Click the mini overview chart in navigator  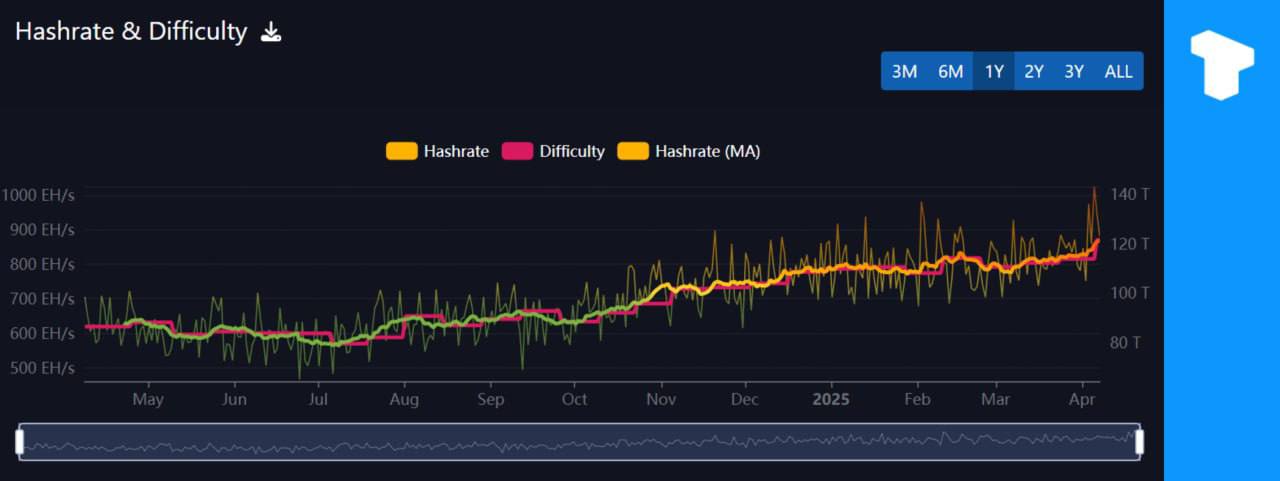tap(580, 441)
